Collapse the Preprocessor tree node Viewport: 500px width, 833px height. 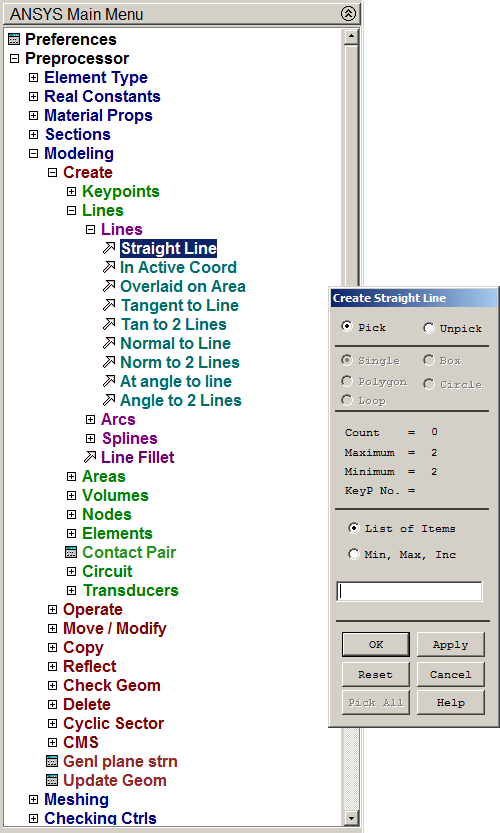coord(14,58)
